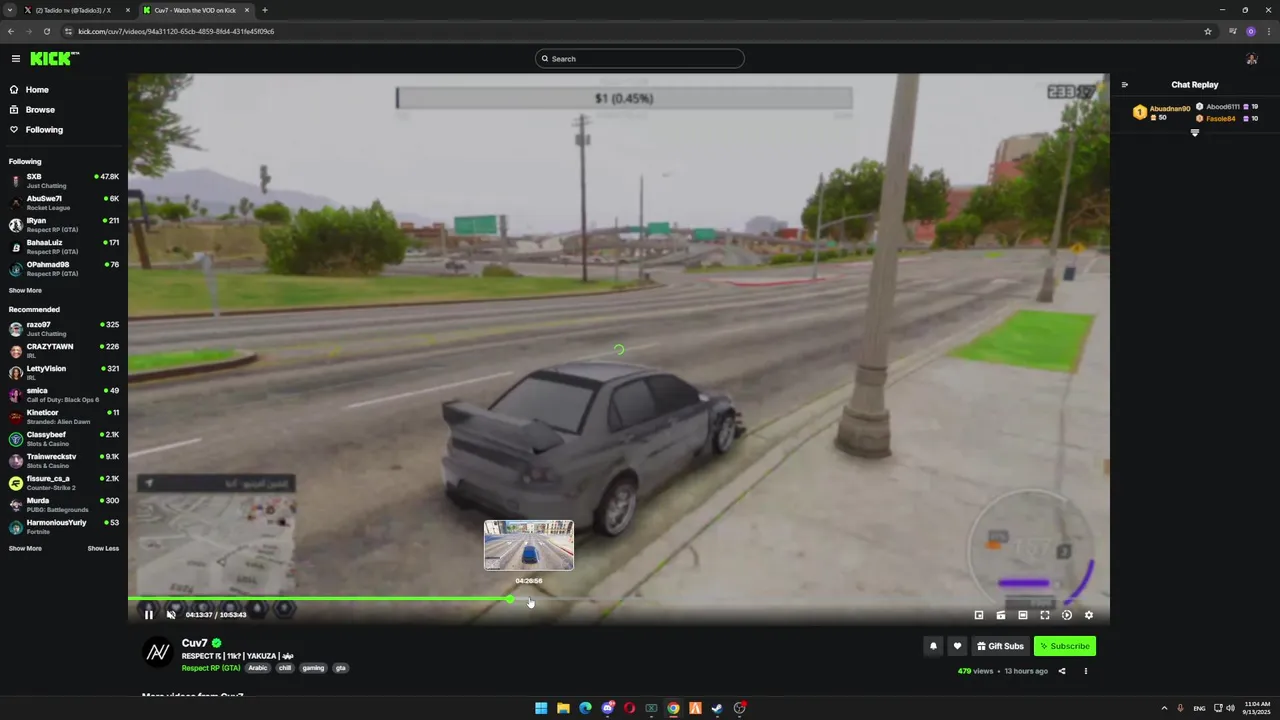Open Murda recommended channel

(x=64, y=505)
